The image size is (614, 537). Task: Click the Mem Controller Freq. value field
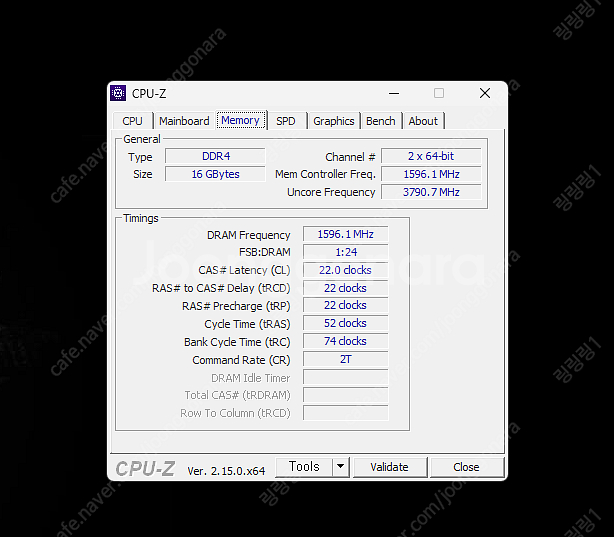click(x=431, y=174)
